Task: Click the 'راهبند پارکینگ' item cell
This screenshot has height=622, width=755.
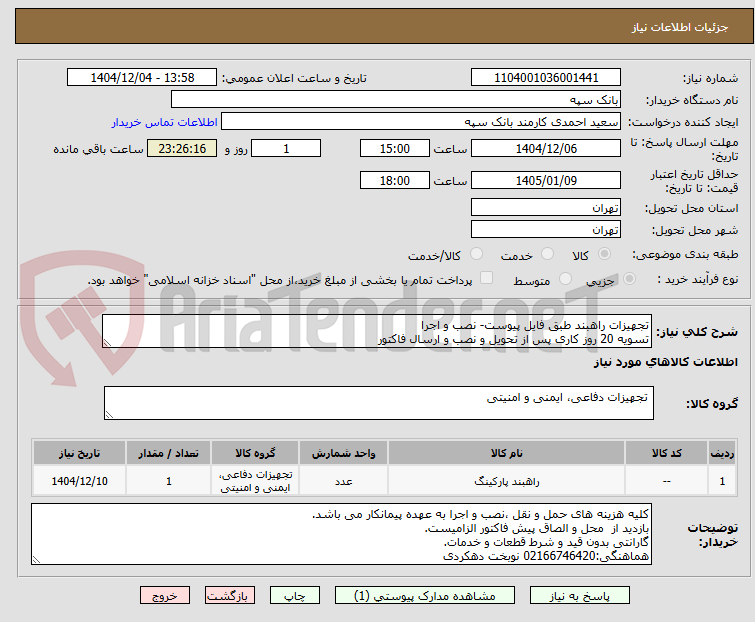Action: pos(507,481)
